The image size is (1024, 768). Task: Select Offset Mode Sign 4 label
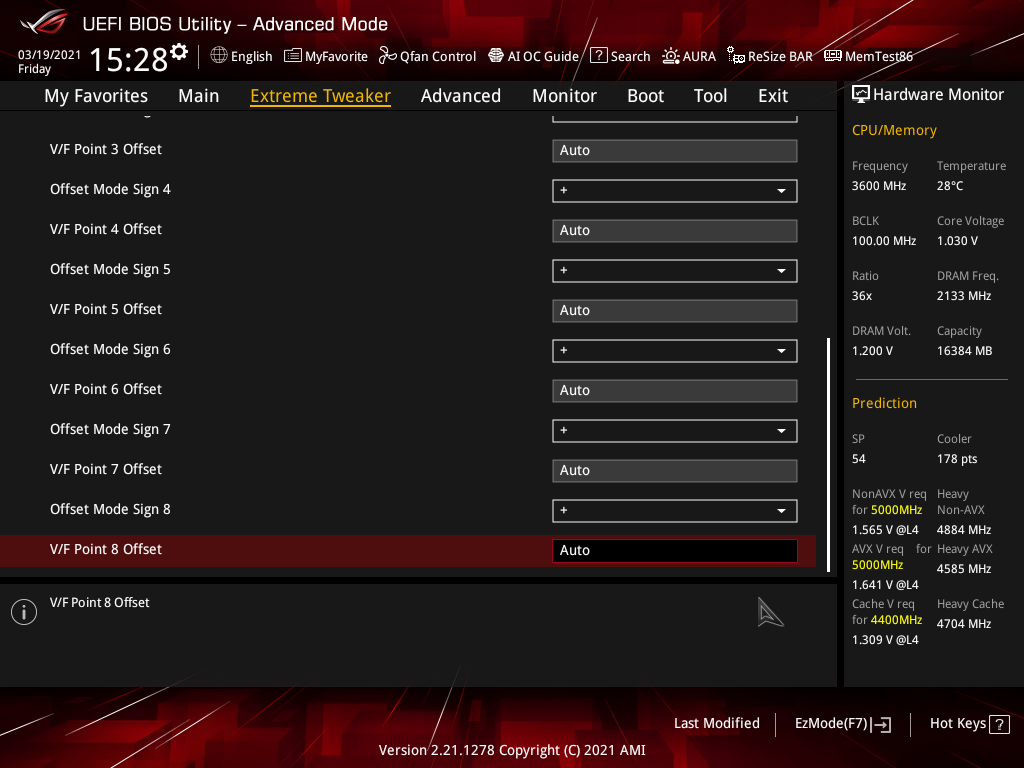pyautogui.click(x=110, y=189)
